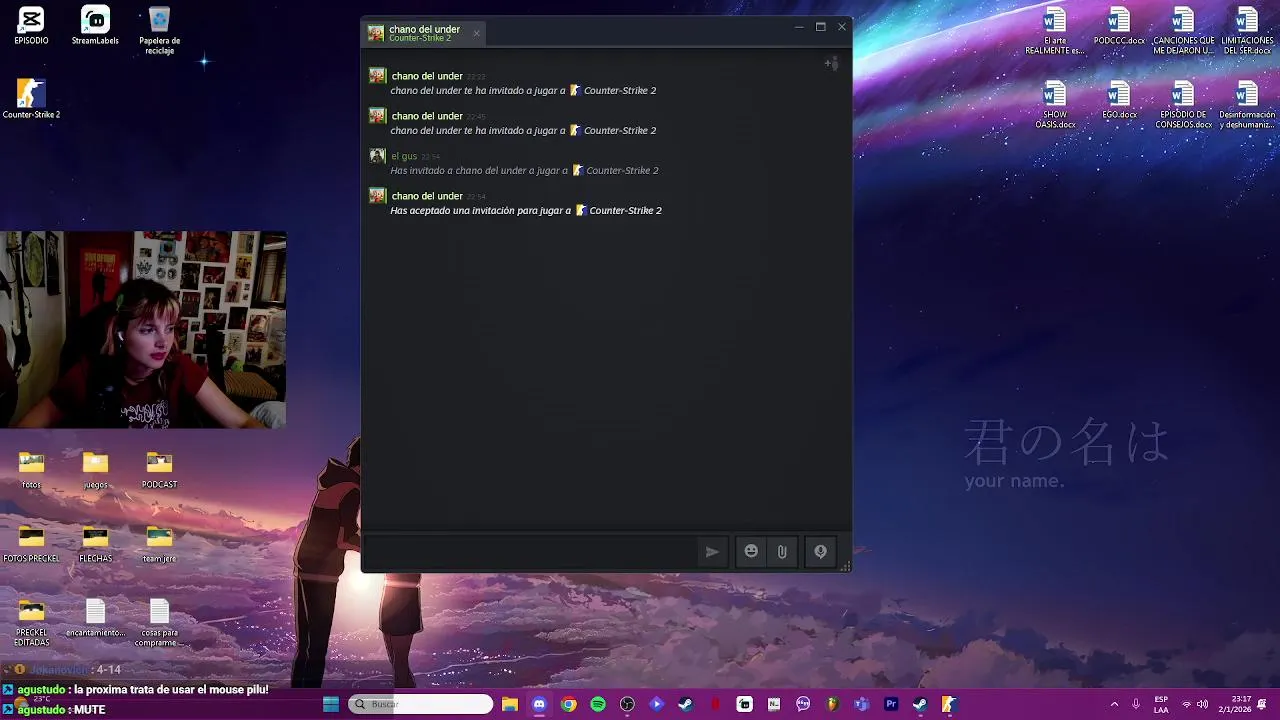The image size is (1280, 720).
Task: Open Adobe Premiere Pro from the taskbar
Action: [x=891, y=704]
